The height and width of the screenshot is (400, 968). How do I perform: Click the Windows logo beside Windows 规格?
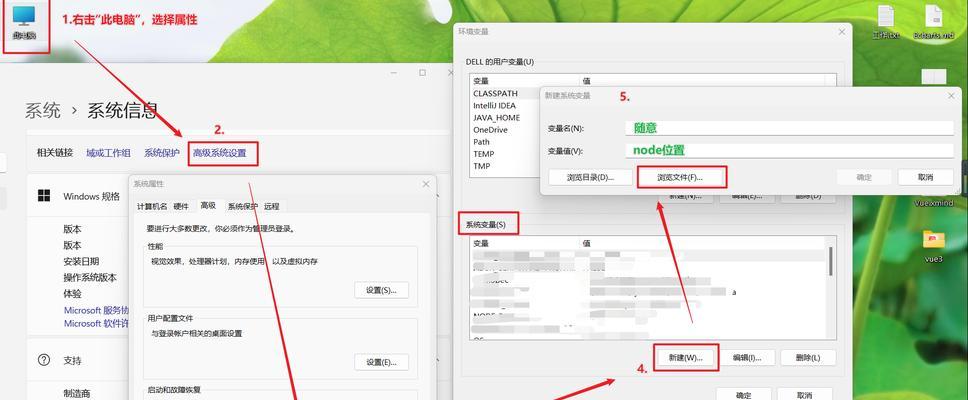point(44,196)
